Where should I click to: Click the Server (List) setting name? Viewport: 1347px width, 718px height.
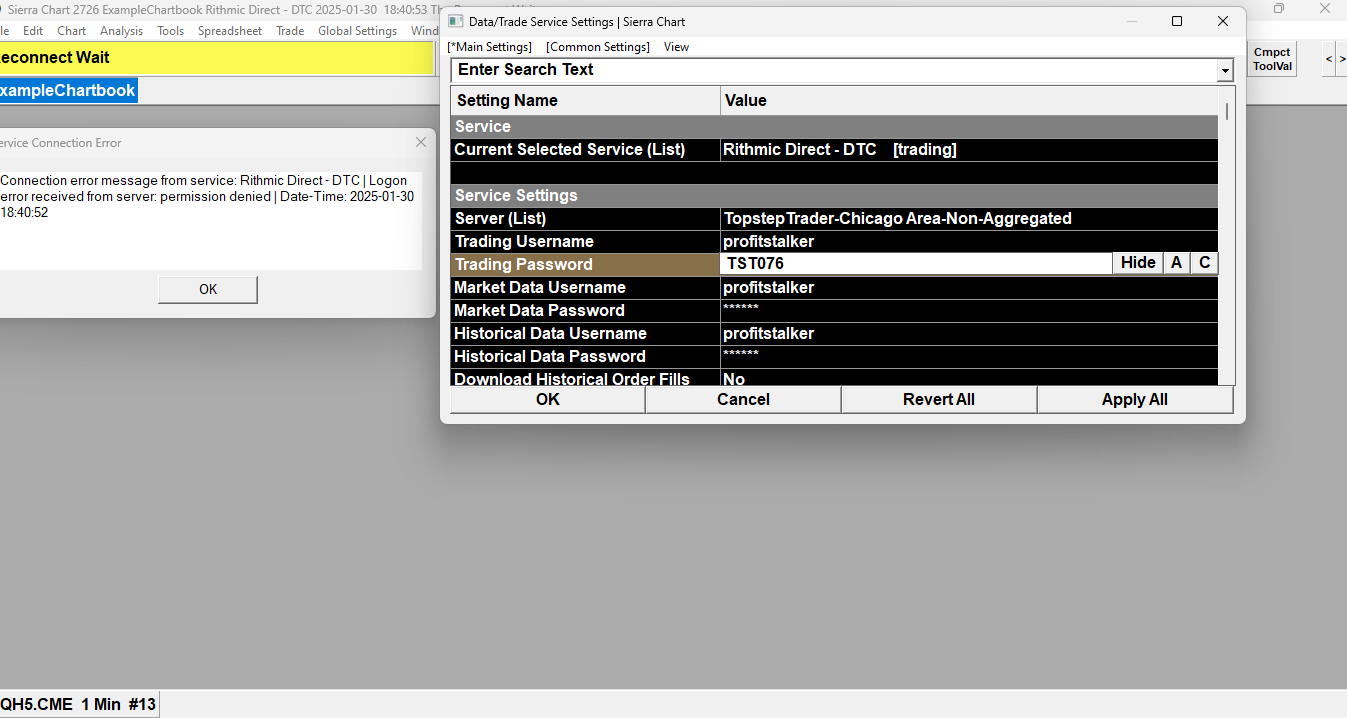pyautogui.click(x=585, y=218)
